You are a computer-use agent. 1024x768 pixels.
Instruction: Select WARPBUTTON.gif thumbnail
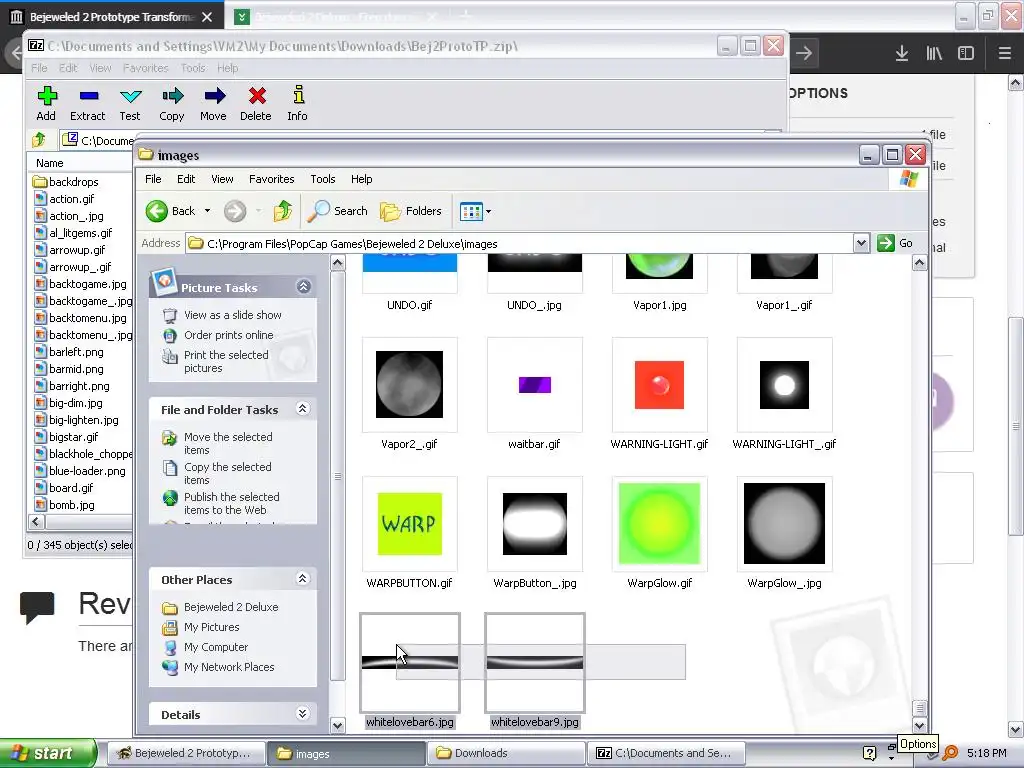tap(409, 524)
